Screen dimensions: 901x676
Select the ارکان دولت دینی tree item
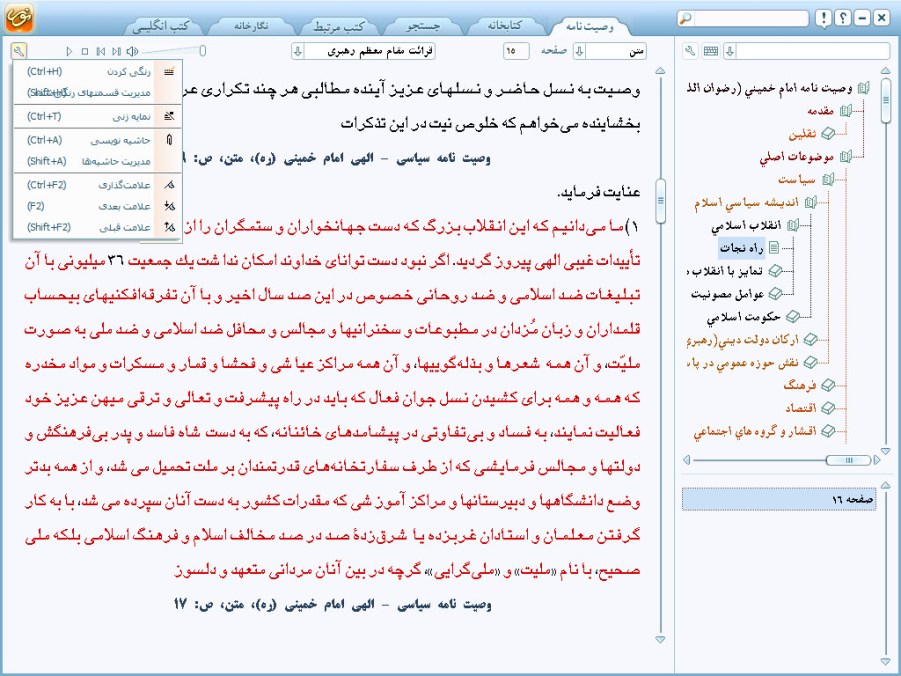(743, 340)
